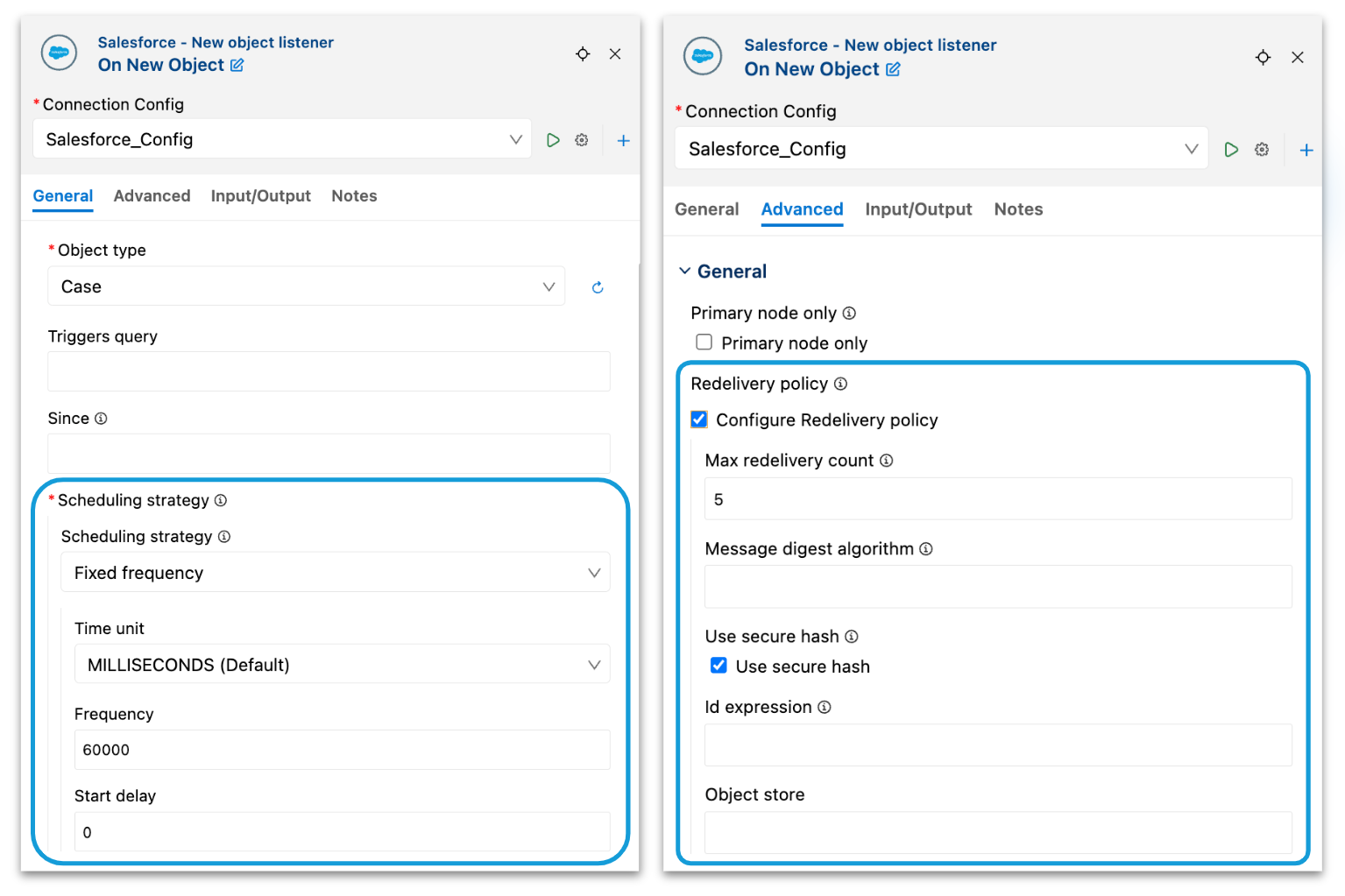Show info for Id expression
The width and height of the screenshot is (1345, 896).
pos(825,708)
